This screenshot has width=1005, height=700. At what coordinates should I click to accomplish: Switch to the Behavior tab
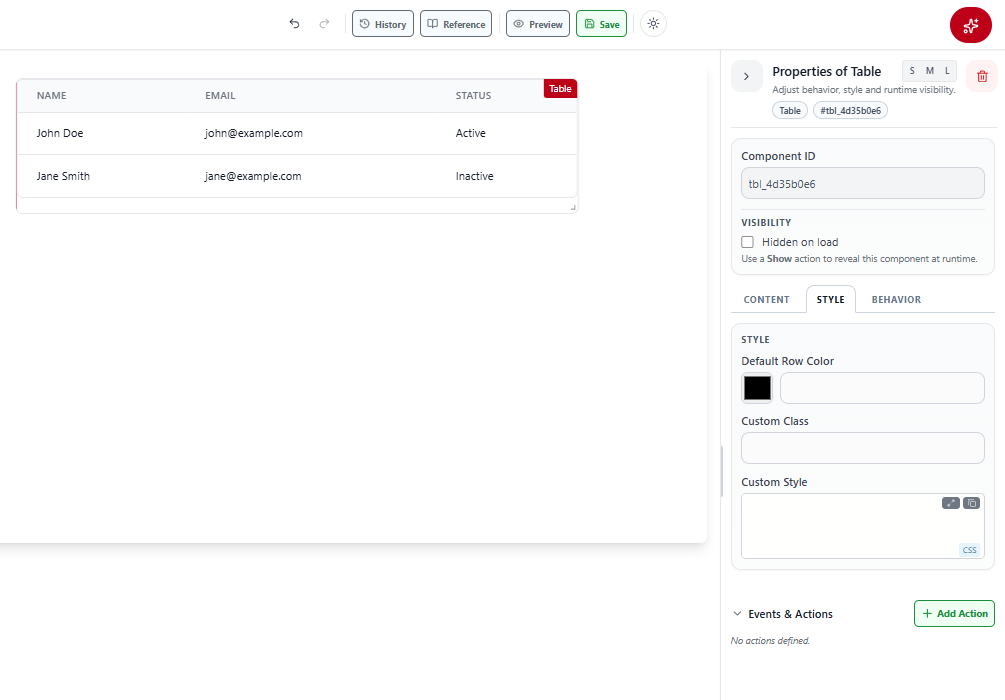(x=896, y=299)
